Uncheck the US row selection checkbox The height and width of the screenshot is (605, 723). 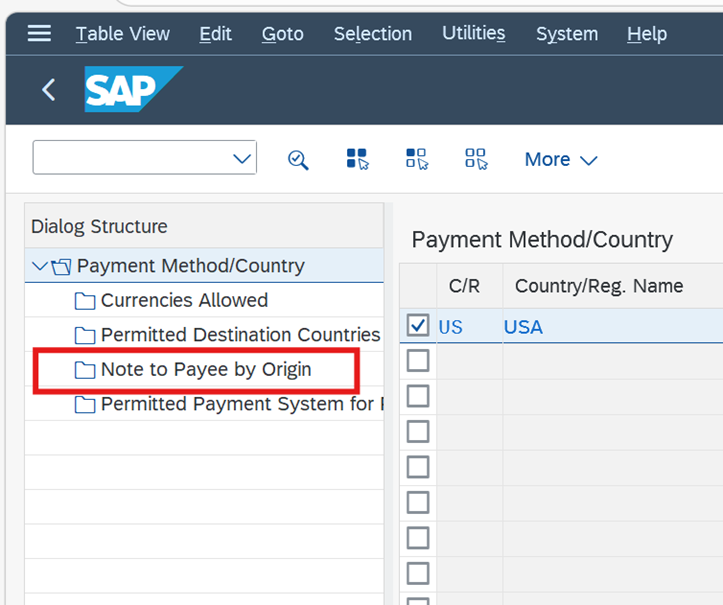[418, 325]
